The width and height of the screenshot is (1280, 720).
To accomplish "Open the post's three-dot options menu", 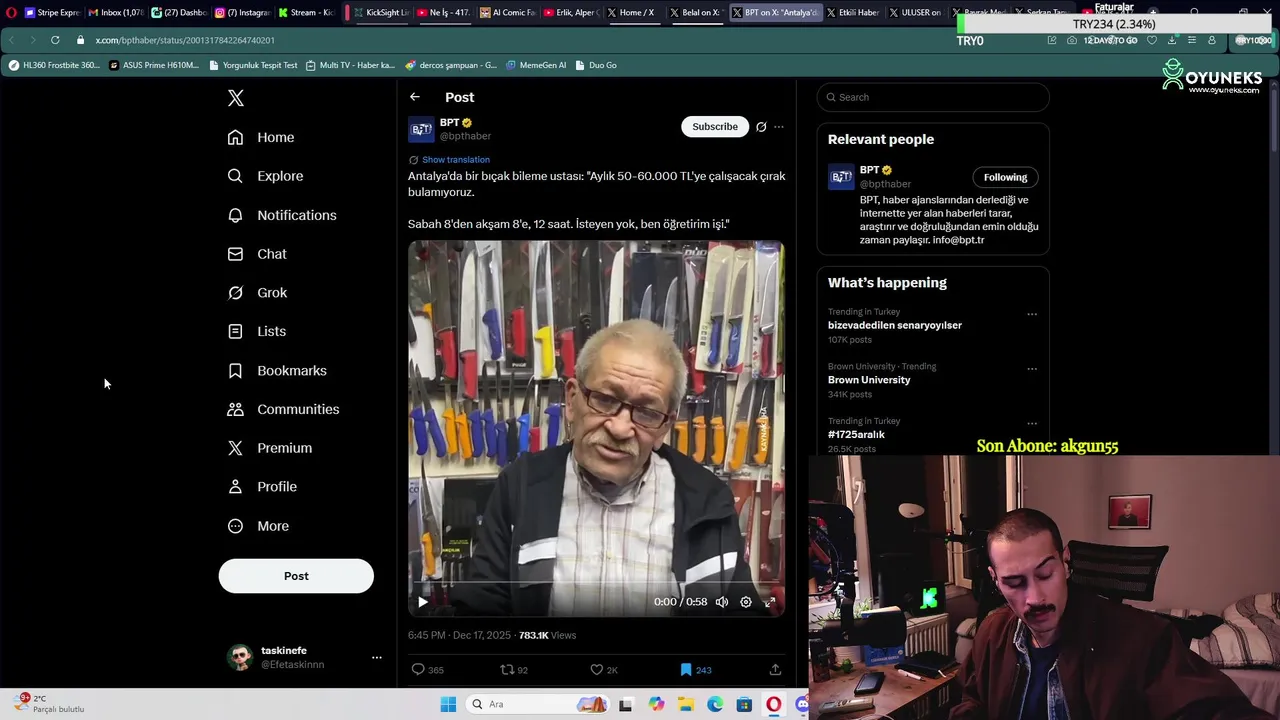I will pyautogui.click(x=779, y=127).
